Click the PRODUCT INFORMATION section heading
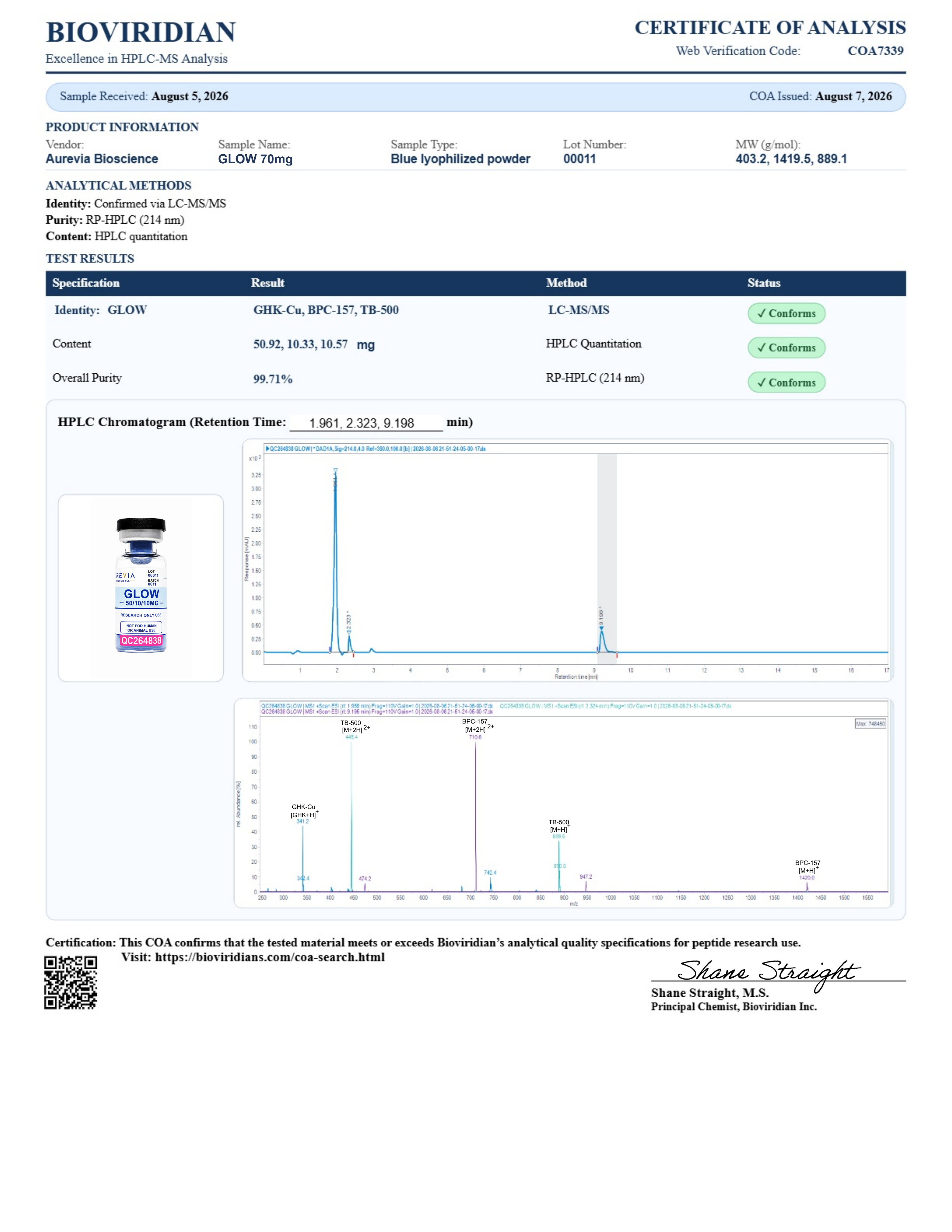952x1232 pixels. tap(122, 127)
